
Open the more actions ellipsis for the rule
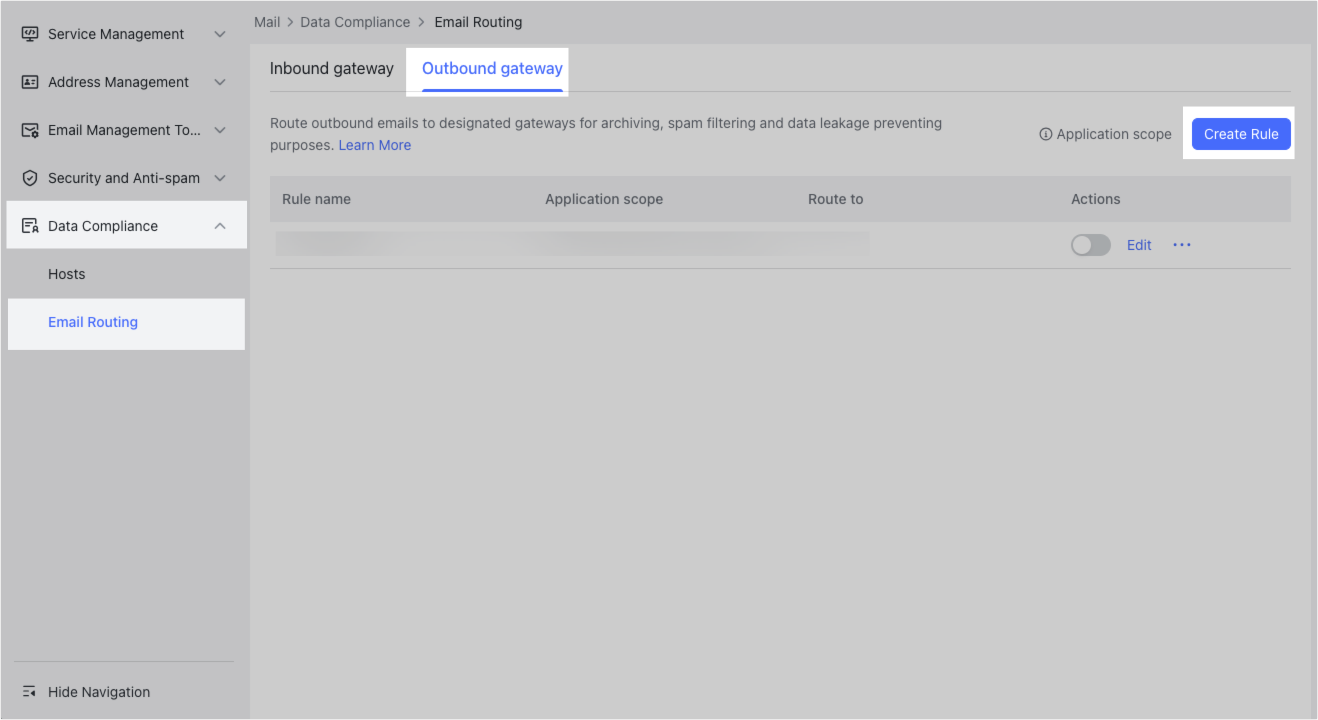click(1182, 245)
